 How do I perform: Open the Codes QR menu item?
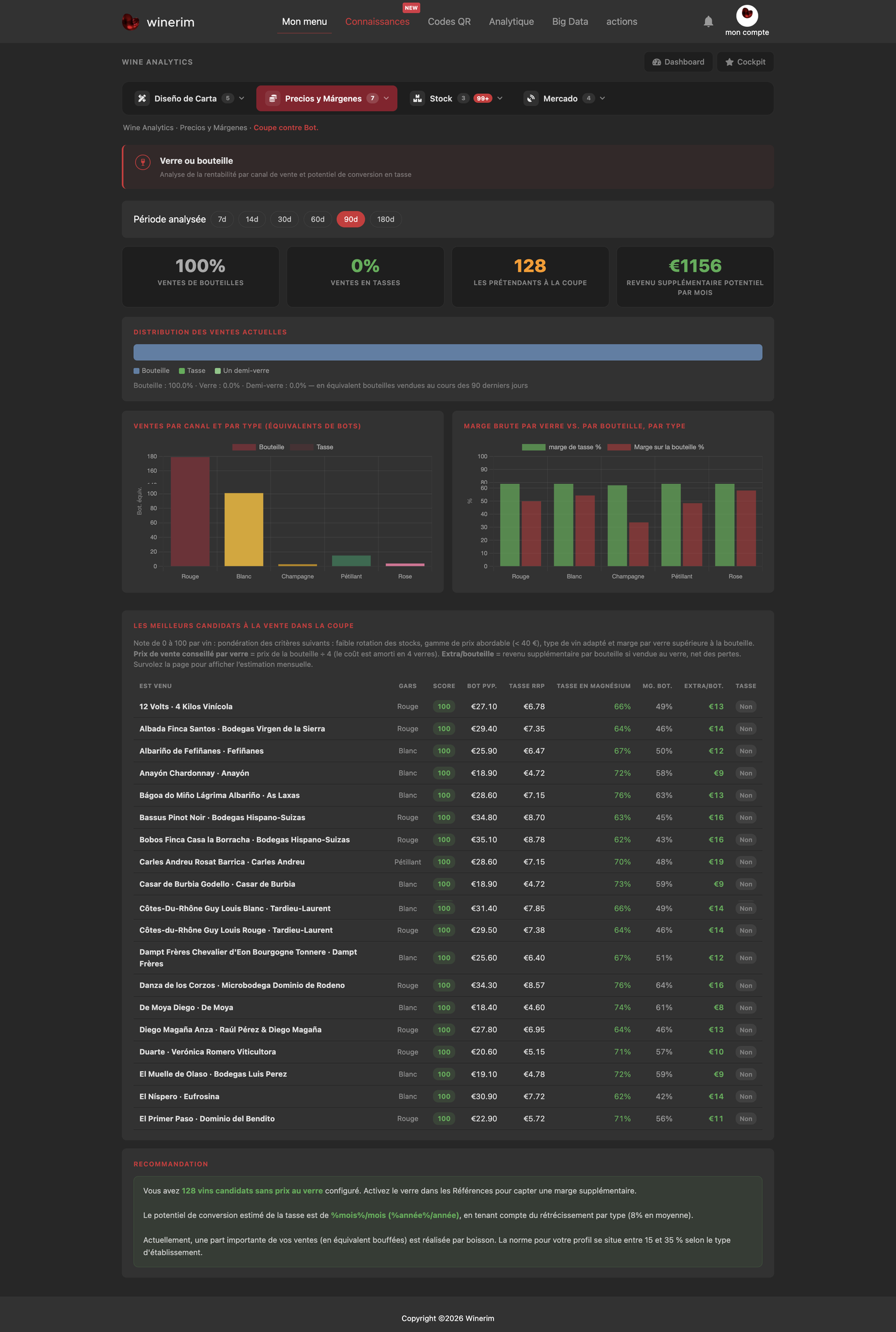[x=449, y=22]
